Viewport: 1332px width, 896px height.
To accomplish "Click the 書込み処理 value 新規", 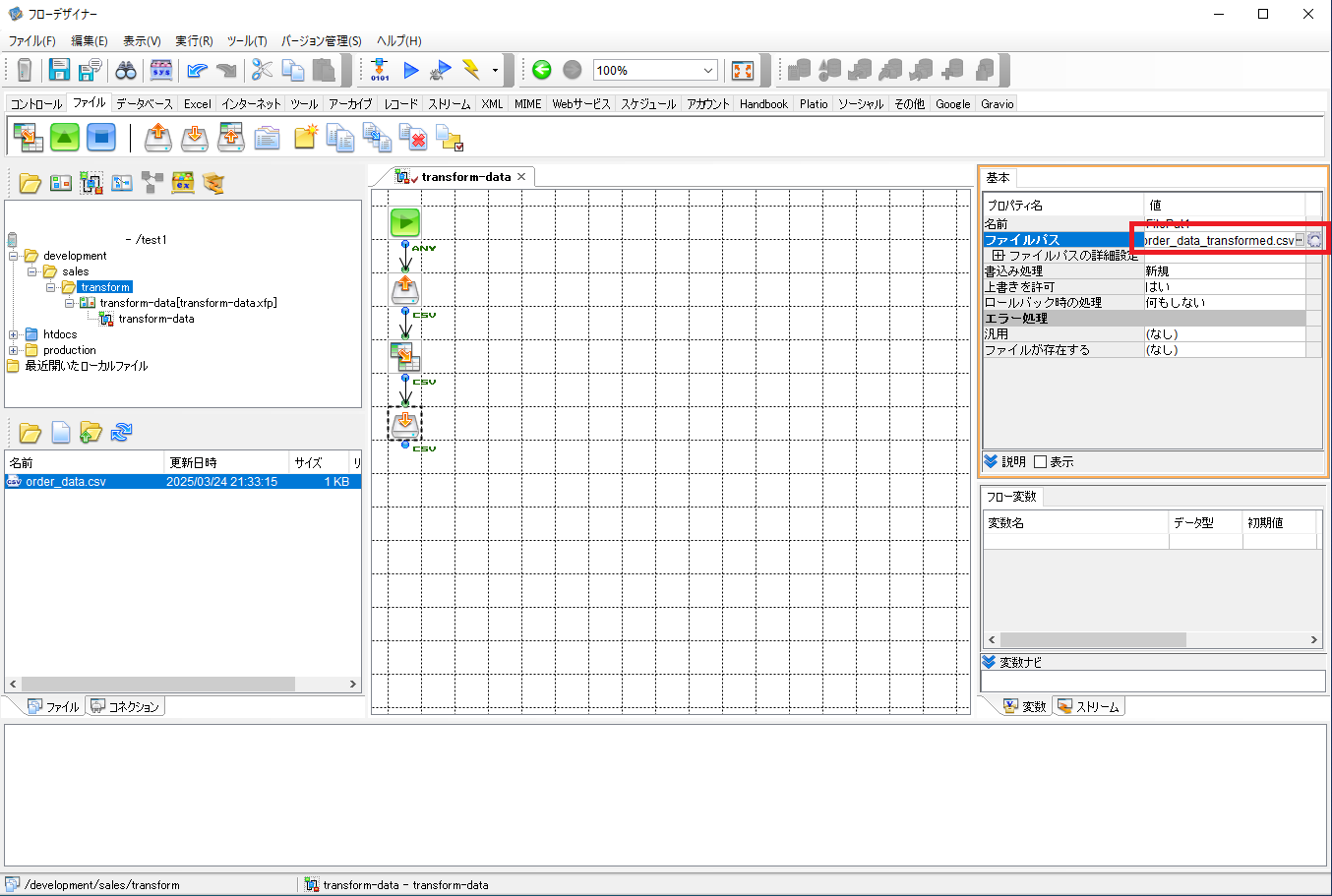I will (x=1225, y=271).
